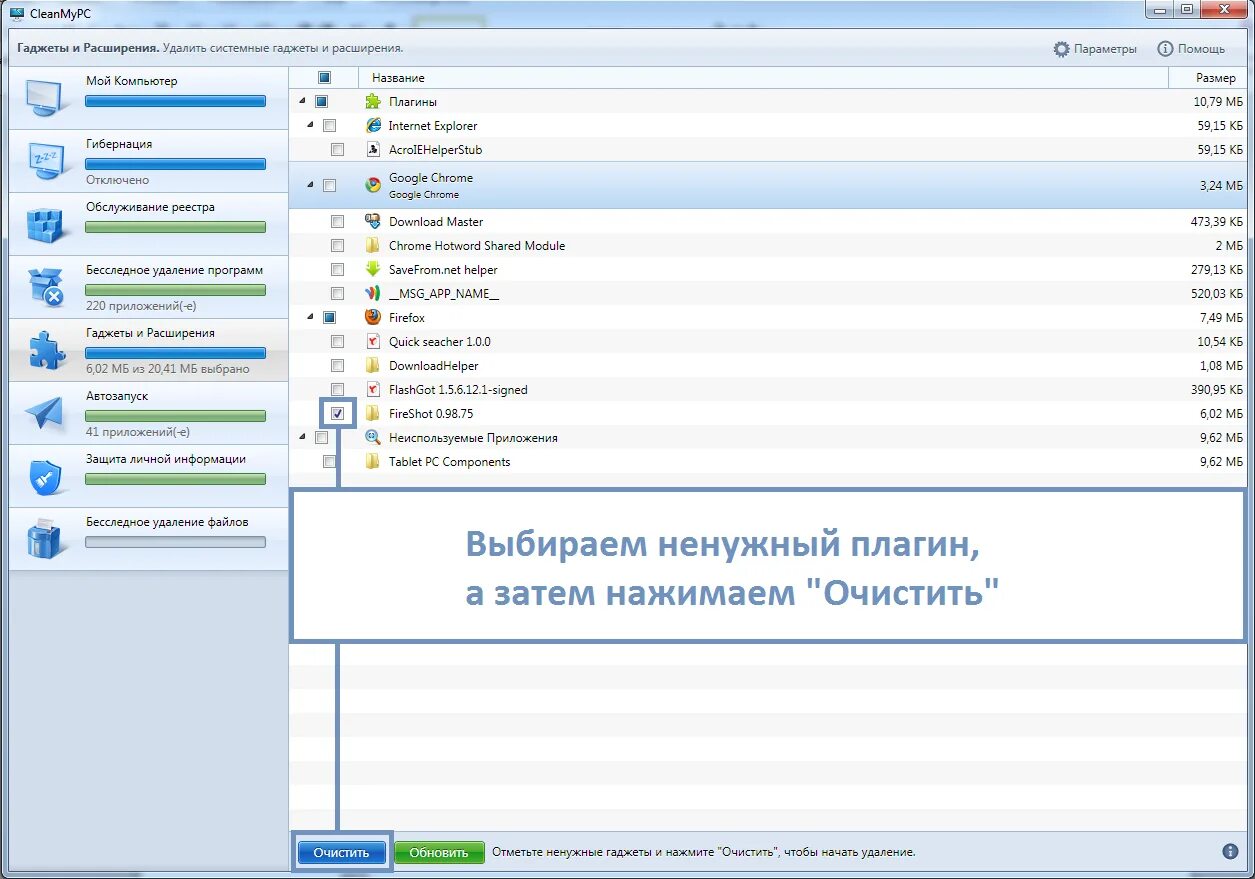Click the AcroIEHelperStub icon
Screen dimensions: 1255x879
373,149
